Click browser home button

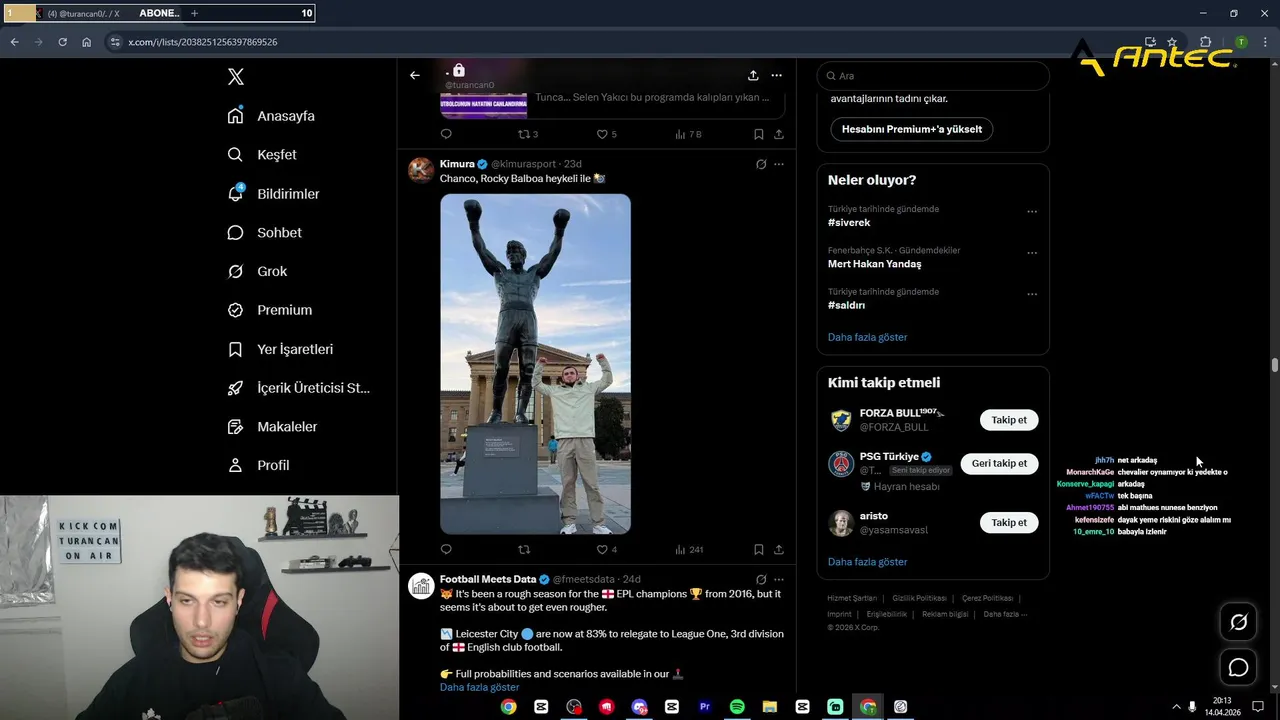click(x=87, y=42)
